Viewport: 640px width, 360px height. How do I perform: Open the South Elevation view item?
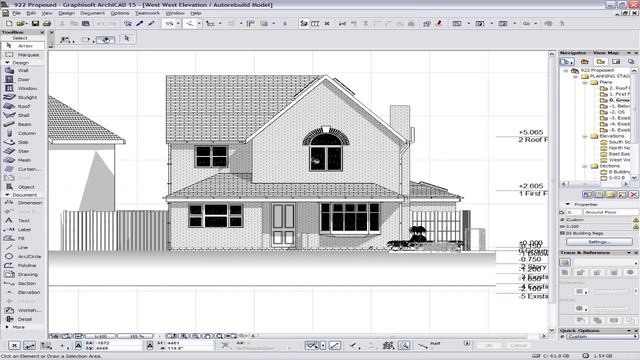[x=616, y=142]
